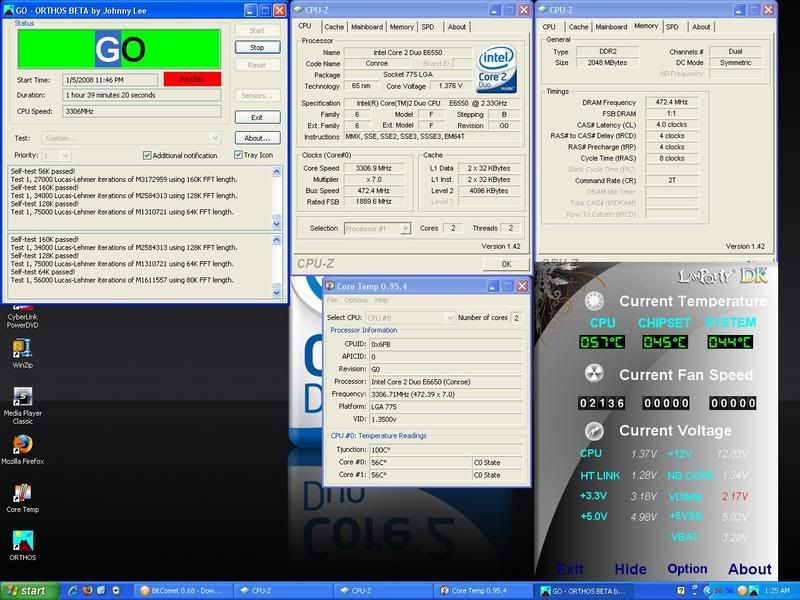This screenshot has width=800, height=600.
Task: Open the WinZip desktop icon
Action: (22, 354)
